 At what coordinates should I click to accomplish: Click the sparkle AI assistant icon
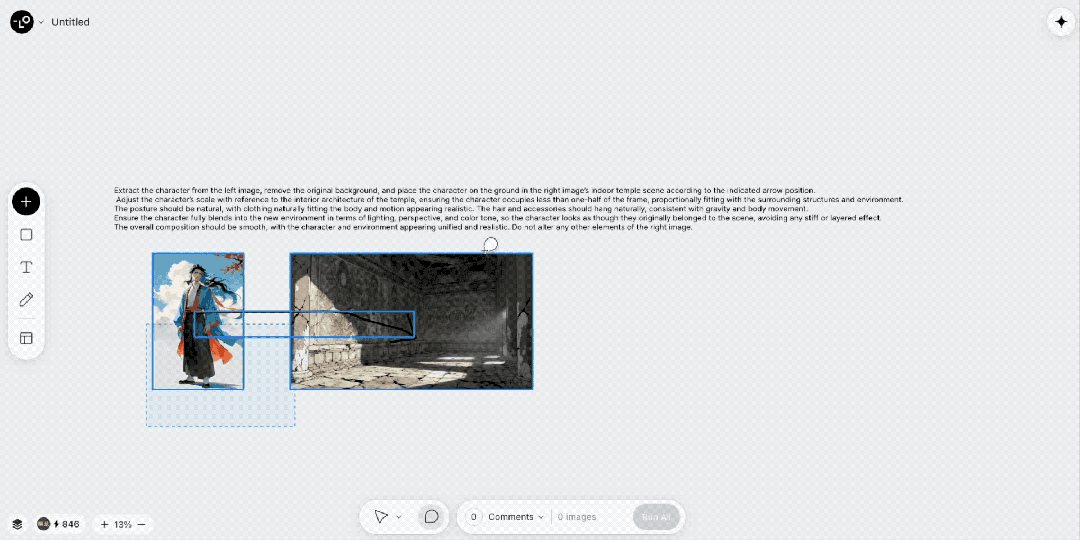(x=1060, y=22)
